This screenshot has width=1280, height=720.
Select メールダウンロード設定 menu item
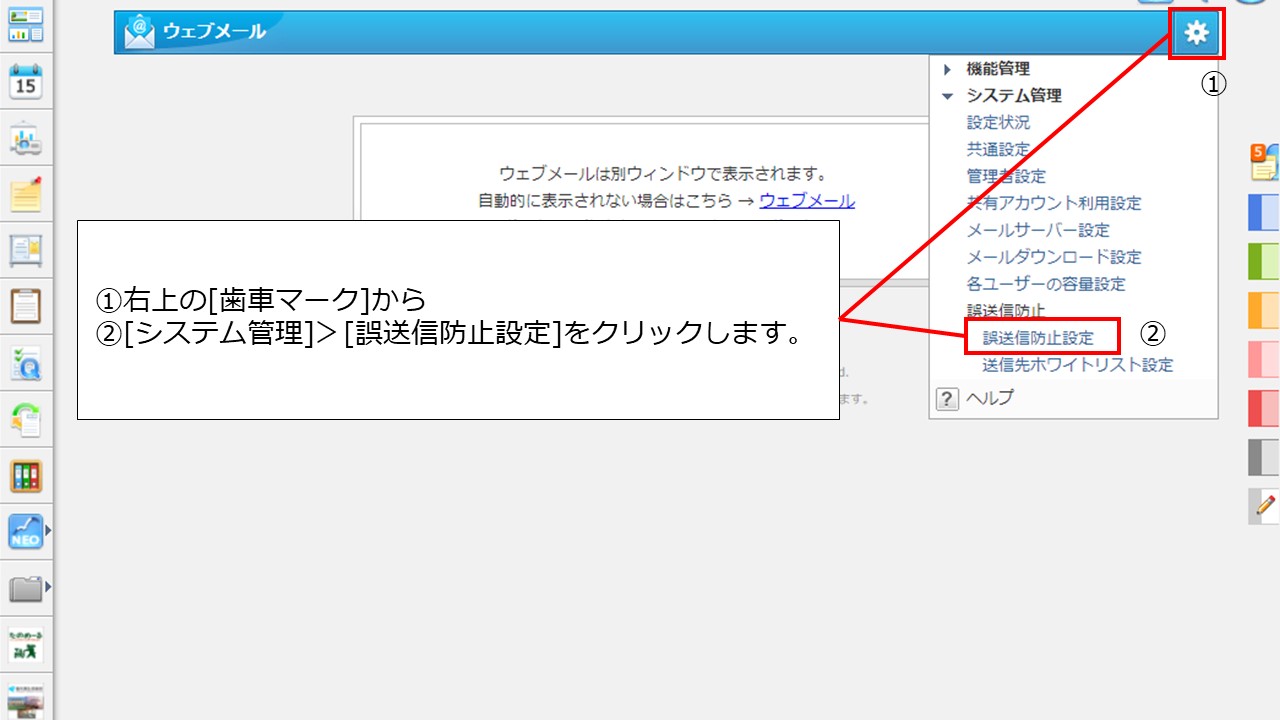tap(1054, 257)
